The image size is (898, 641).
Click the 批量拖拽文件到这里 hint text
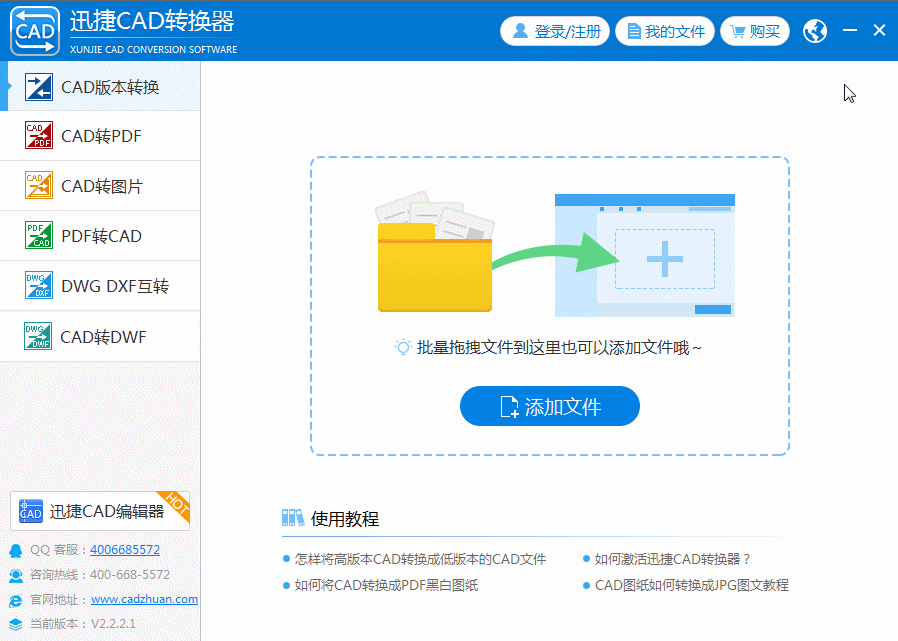tap(559, 347)
